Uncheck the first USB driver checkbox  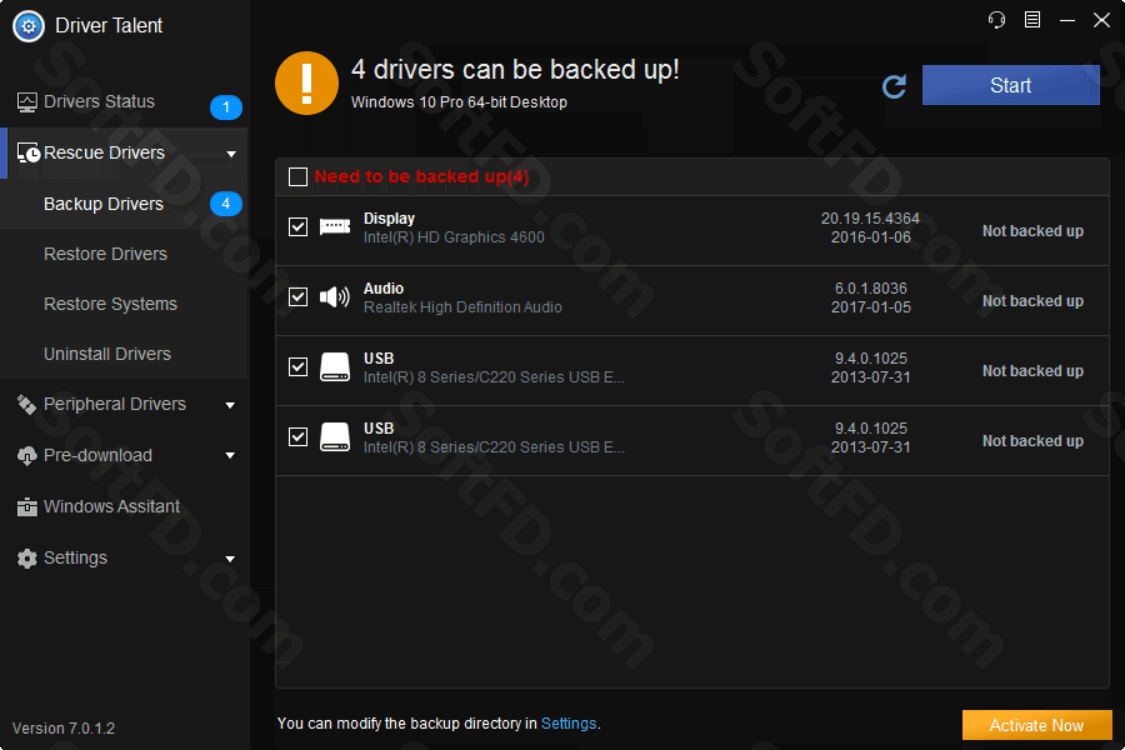[298, 367]
